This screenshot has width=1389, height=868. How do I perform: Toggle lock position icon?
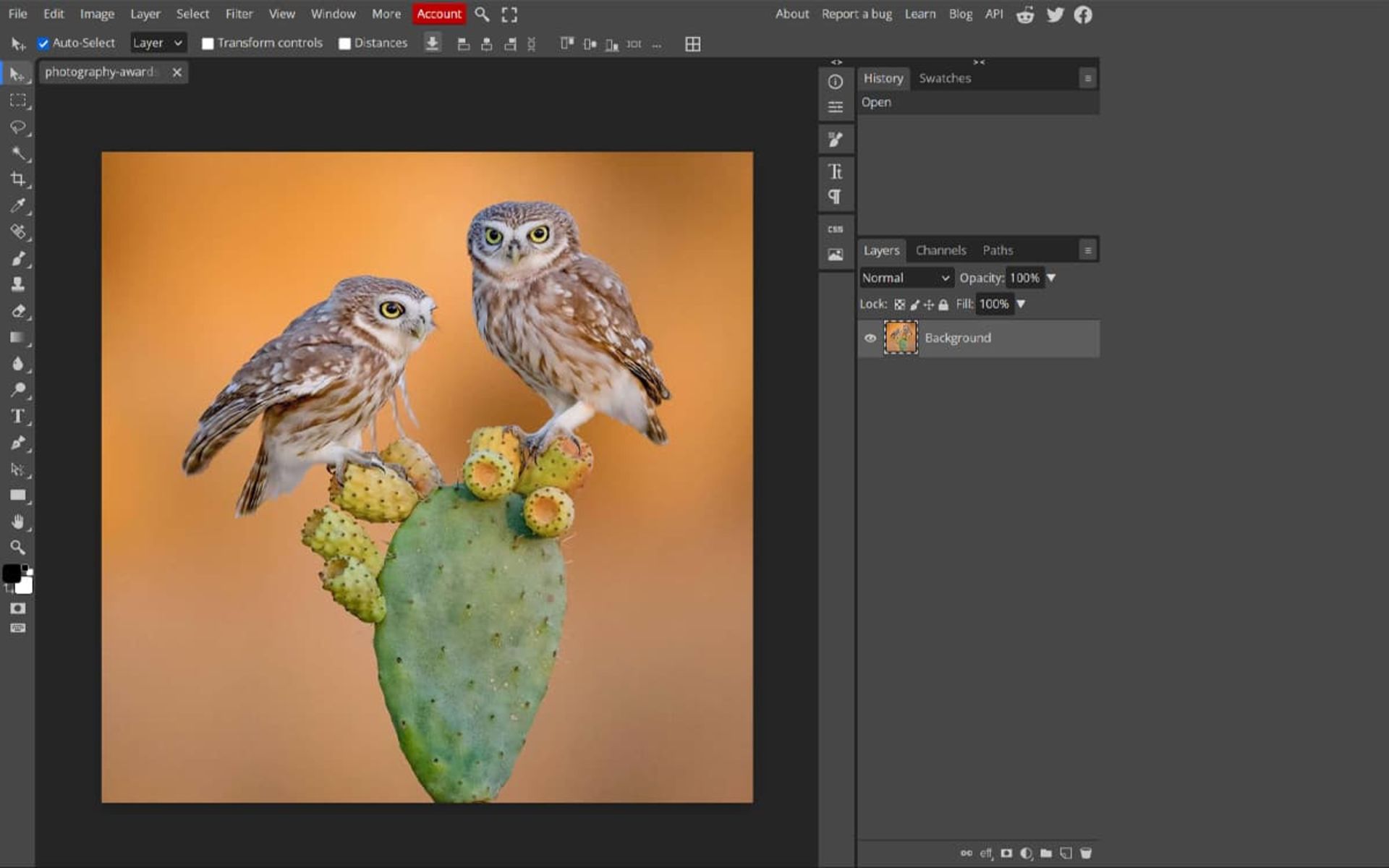pos(928,305)
